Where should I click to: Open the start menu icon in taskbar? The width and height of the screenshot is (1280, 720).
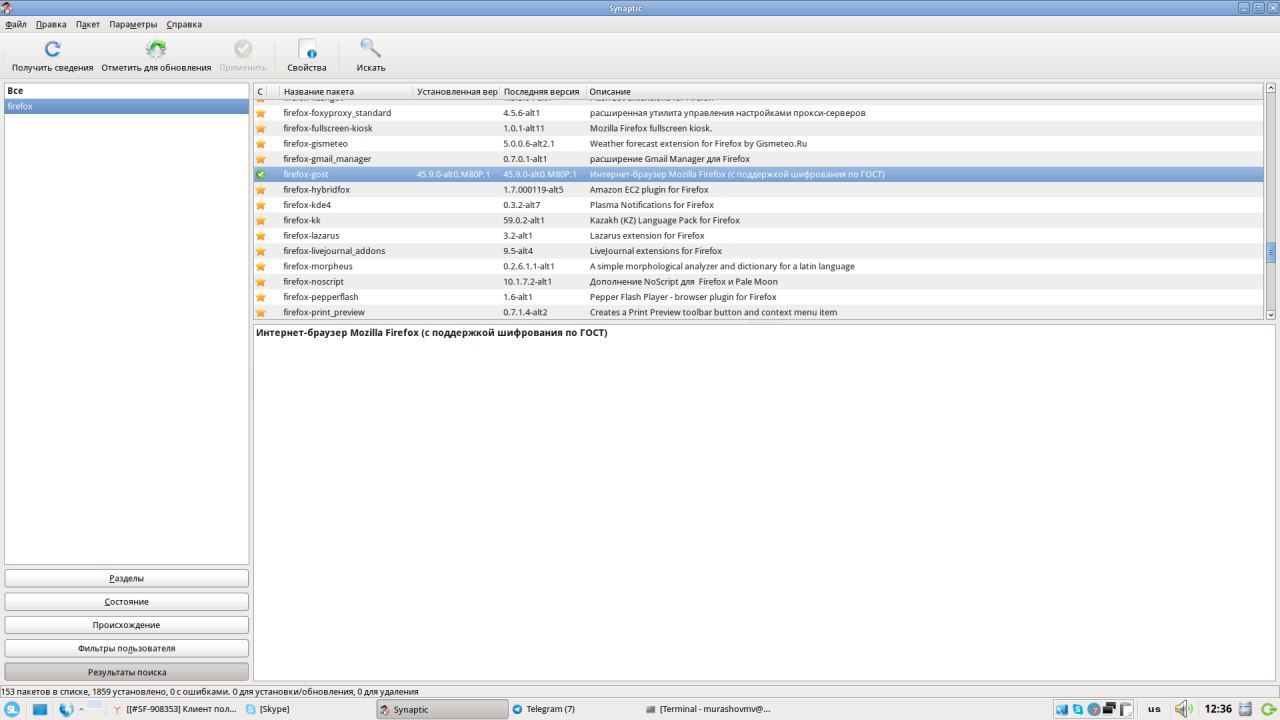pyautogui.click(x=12, y=709)
